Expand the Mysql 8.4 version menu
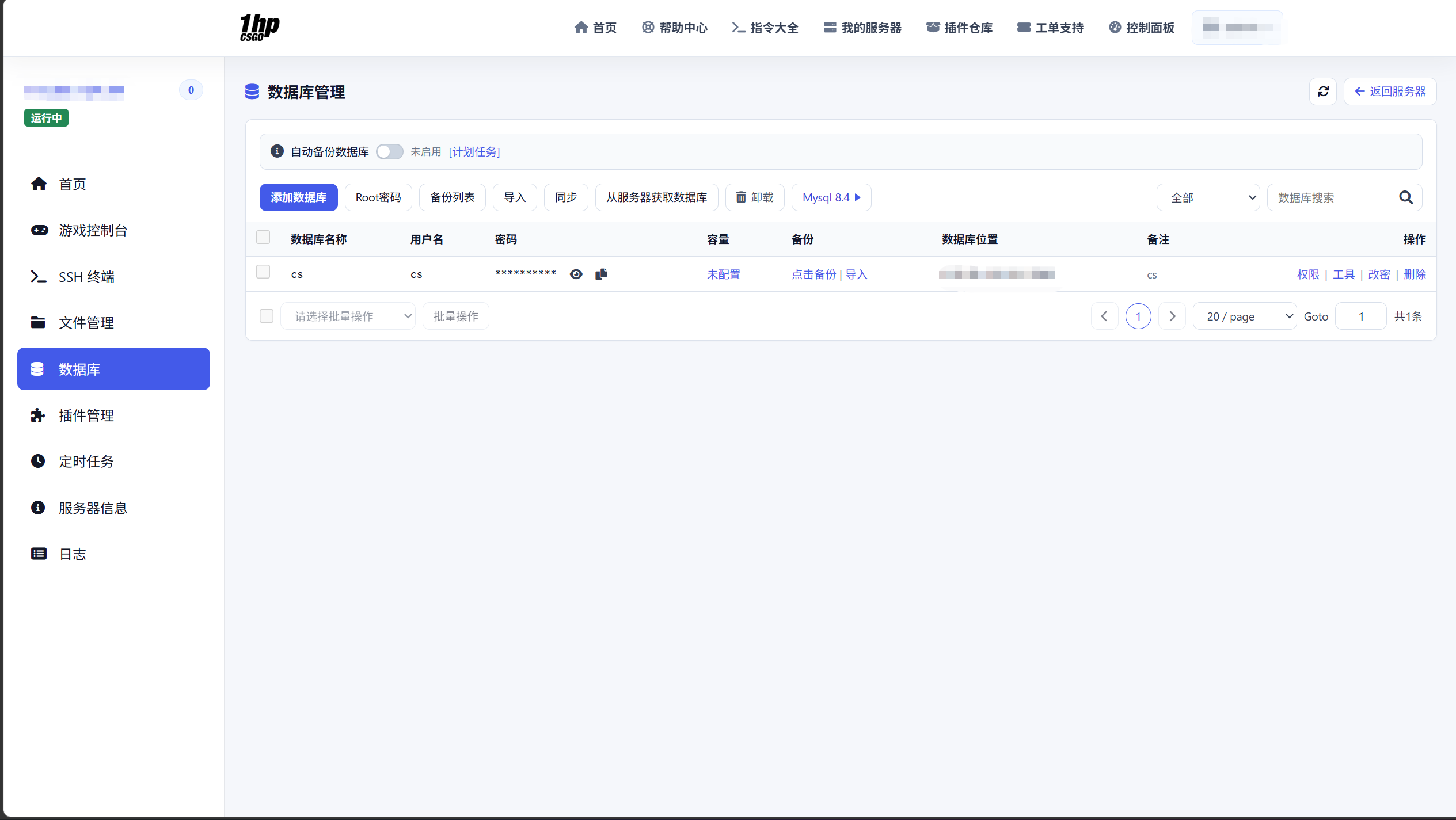Screen dimensions: 1456x820 pos(831,197)
